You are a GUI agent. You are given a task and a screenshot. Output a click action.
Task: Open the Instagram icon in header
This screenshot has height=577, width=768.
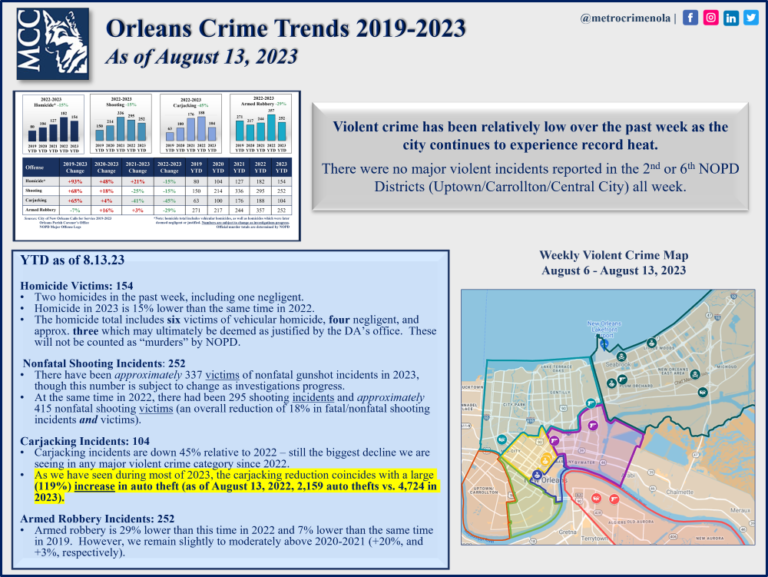click(712, 19)
